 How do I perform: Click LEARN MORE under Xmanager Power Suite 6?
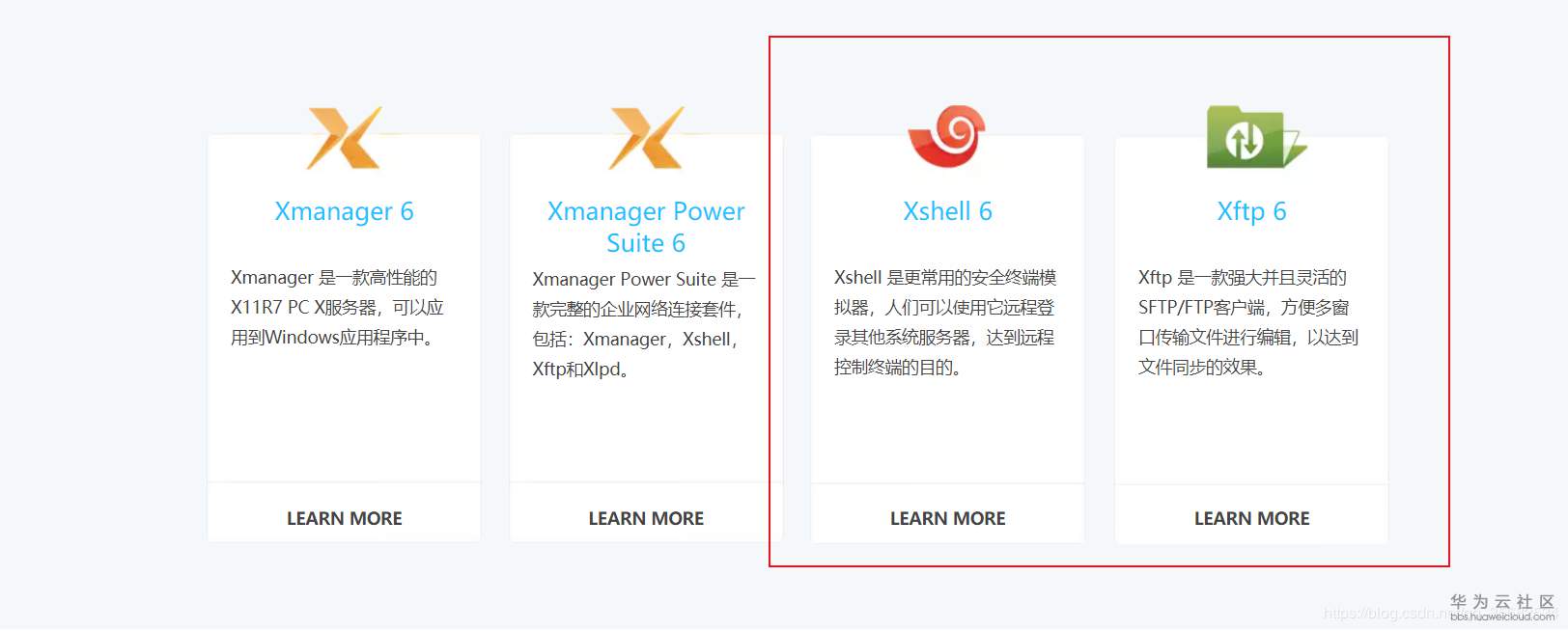click(x=646, y=518)
